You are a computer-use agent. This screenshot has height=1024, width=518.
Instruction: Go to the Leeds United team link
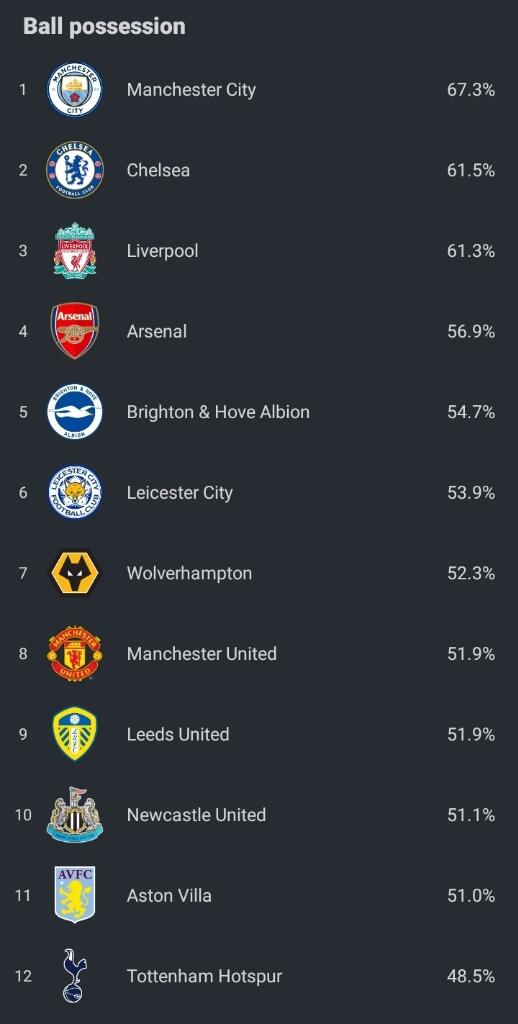pos(178,734)
